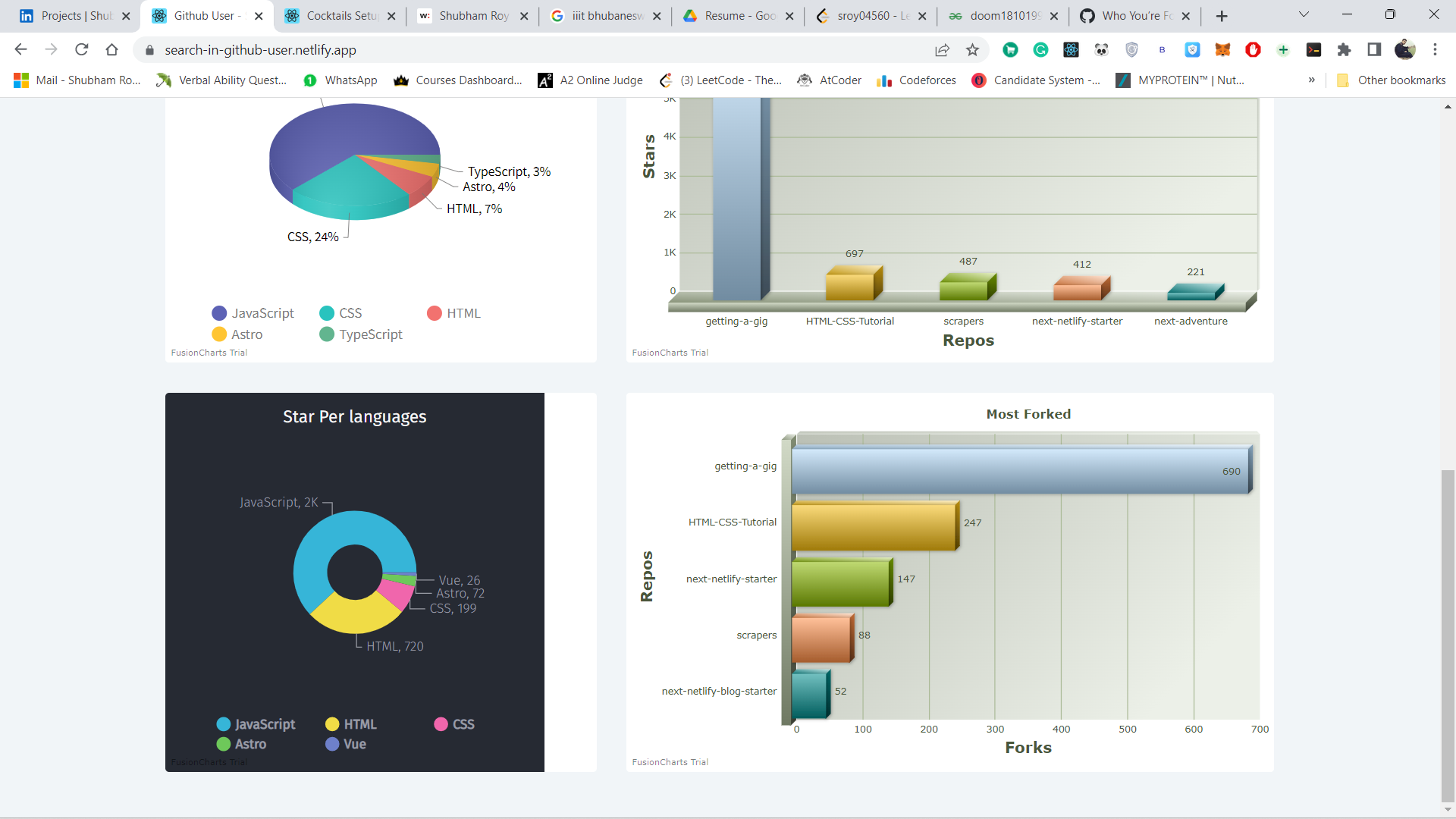Switch to the Resume Google Drive tab
The image size is (1456, 819).
[739, 16]
